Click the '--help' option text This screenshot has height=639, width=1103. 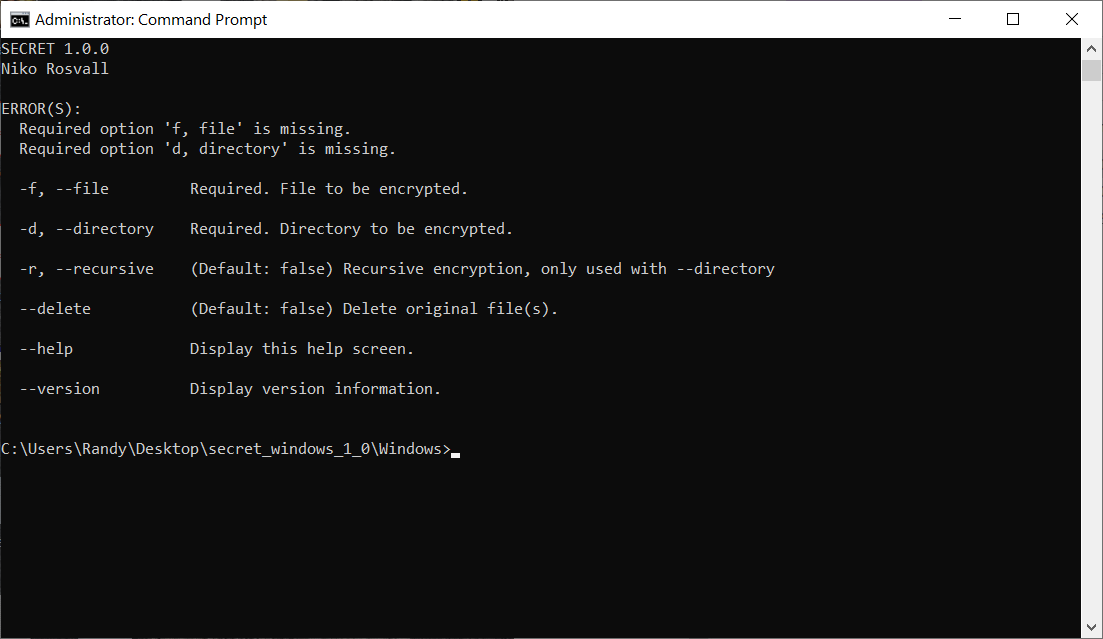(x=46, y=349)
